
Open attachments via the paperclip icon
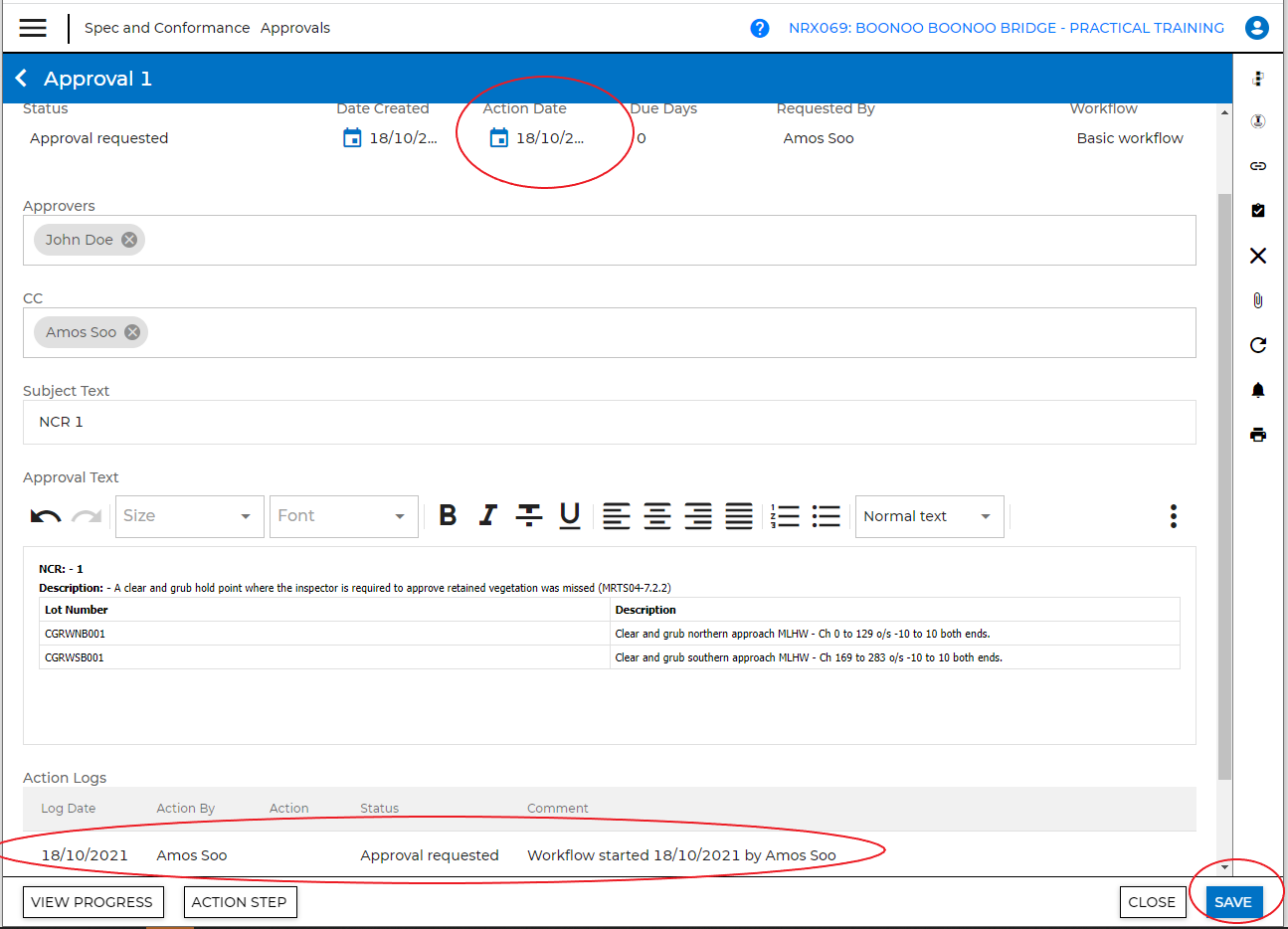point(1257,300)
